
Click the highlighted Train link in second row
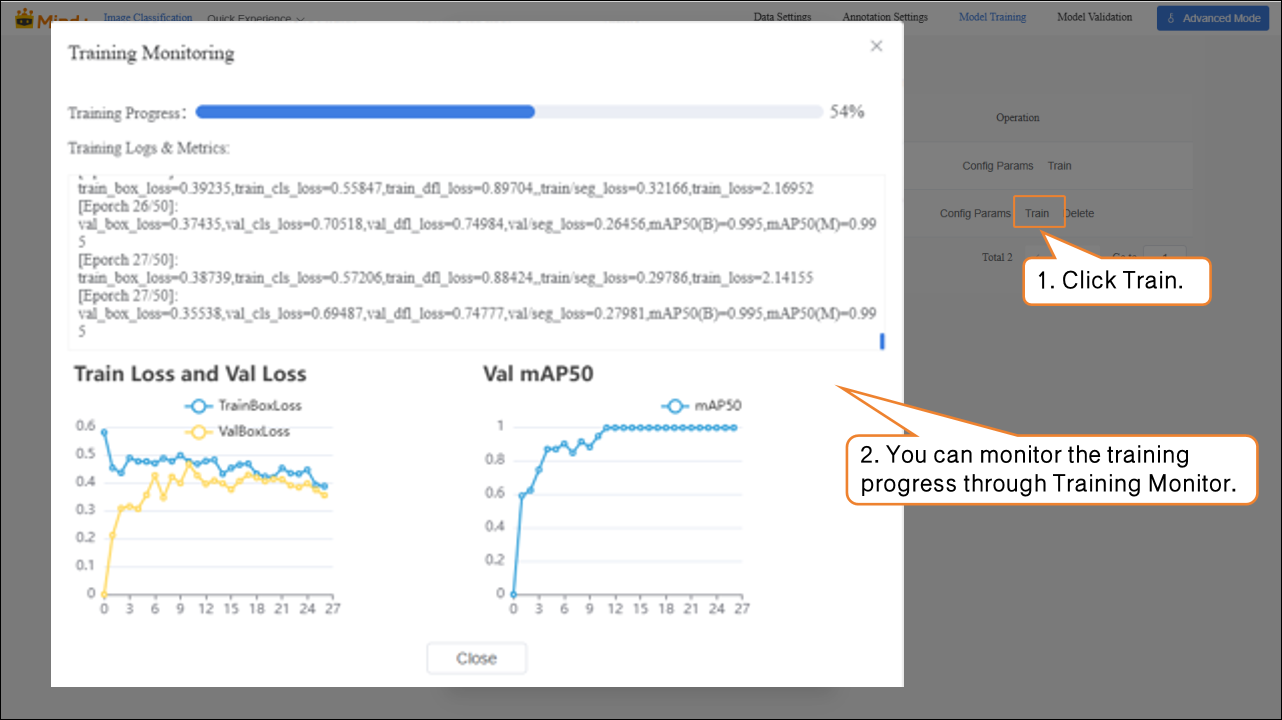[1037, 213]
